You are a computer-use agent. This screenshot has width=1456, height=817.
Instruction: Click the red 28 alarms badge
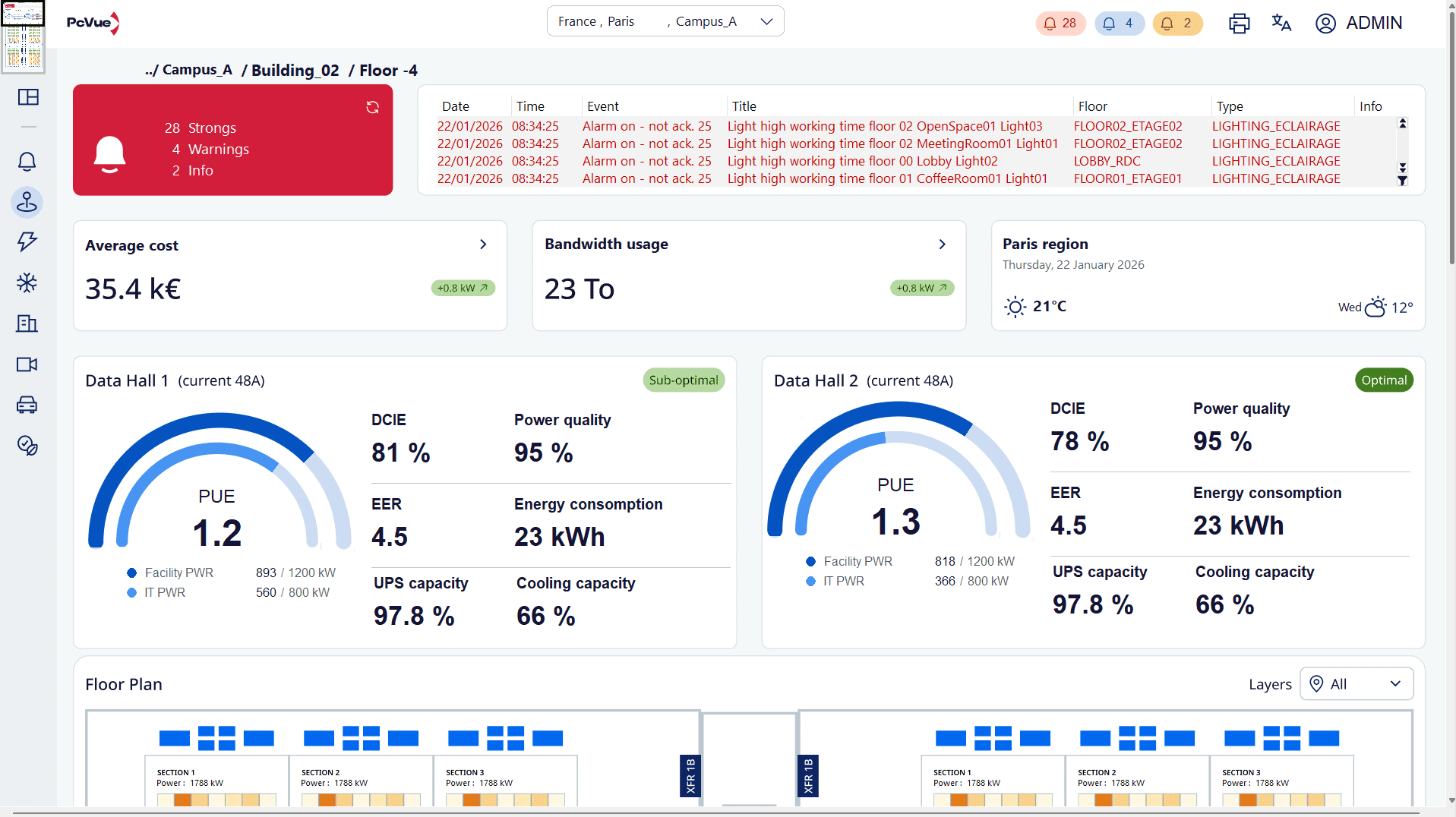coord(1060,24)
